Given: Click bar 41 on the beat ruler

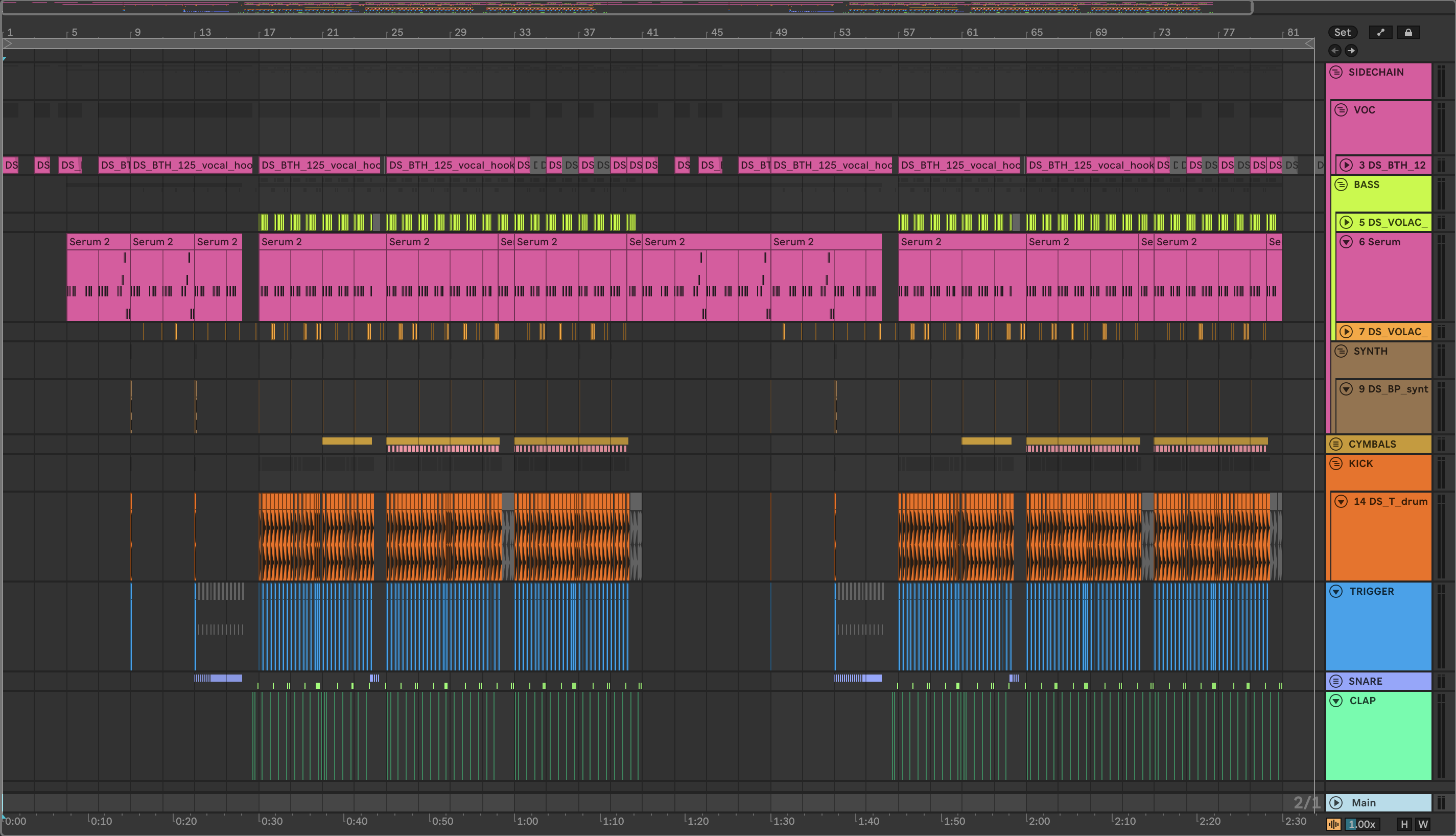Looking at the screenshot, I should coord(651,32).
